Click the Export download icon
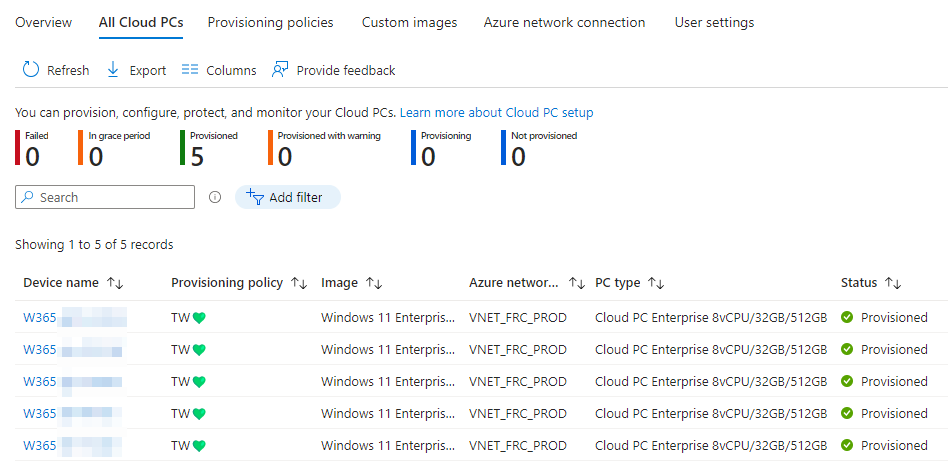 click(x=113, y=70)
